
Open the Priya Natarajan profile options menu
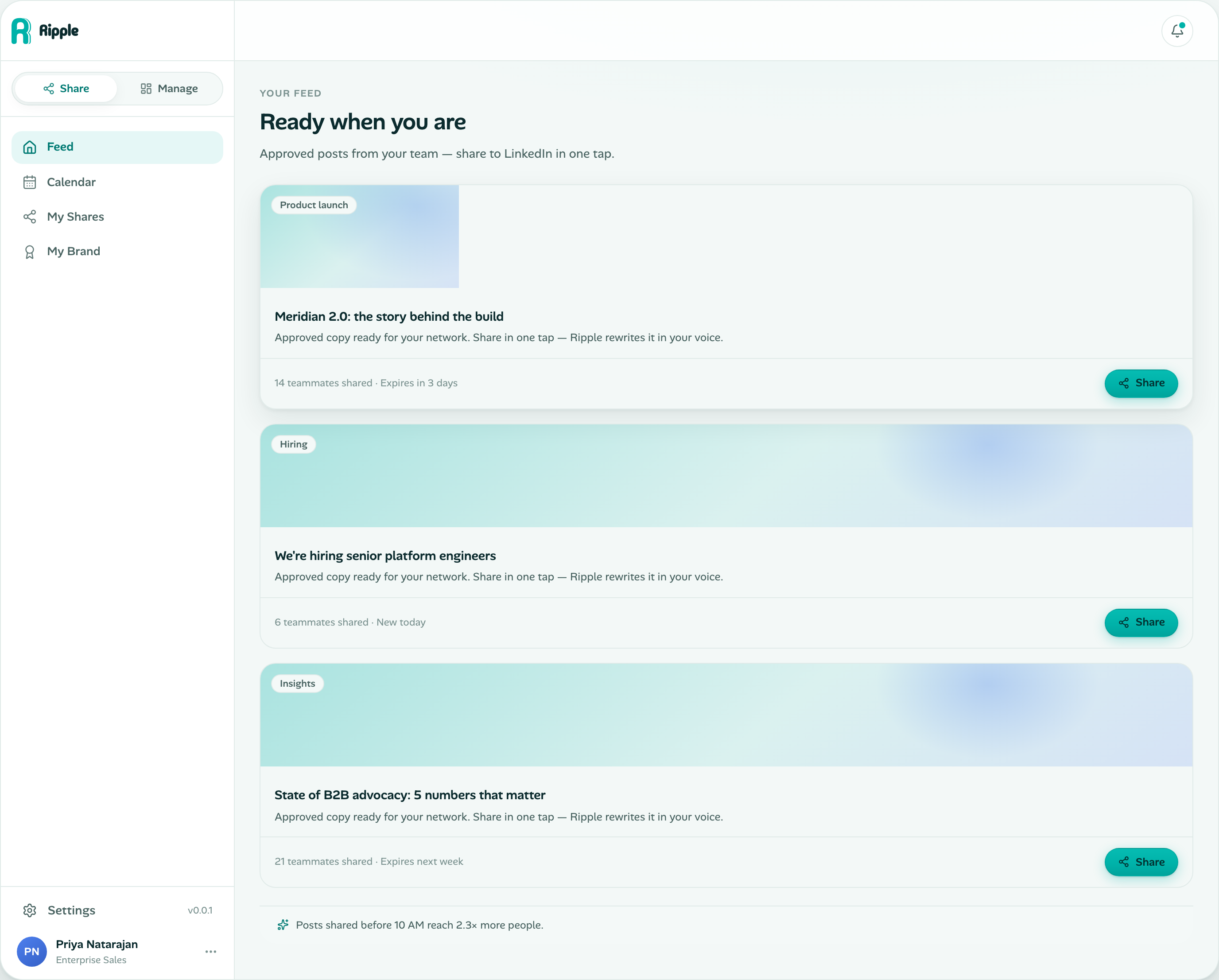[x=211, y=952]
